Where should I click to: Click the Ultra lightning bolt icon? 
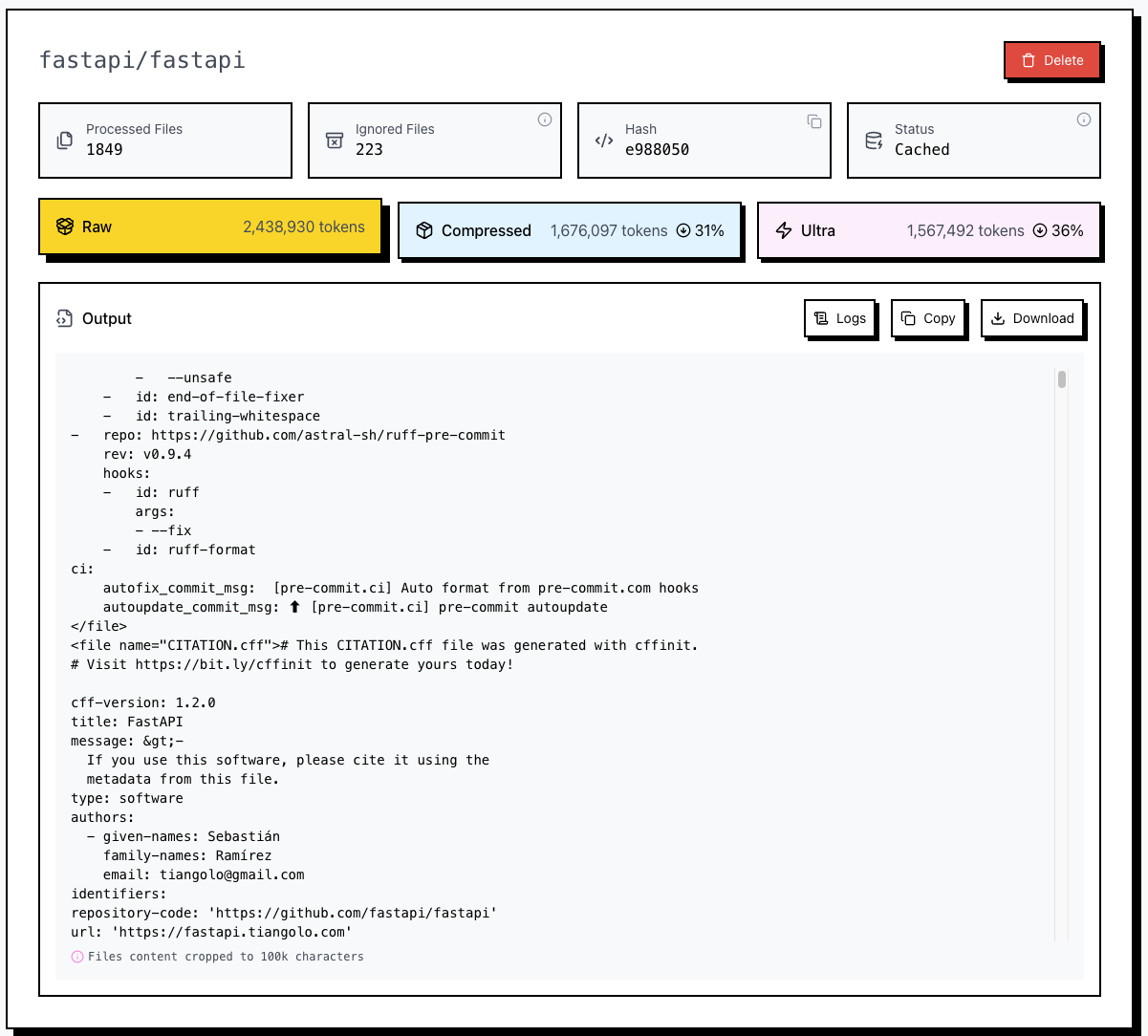784,230
